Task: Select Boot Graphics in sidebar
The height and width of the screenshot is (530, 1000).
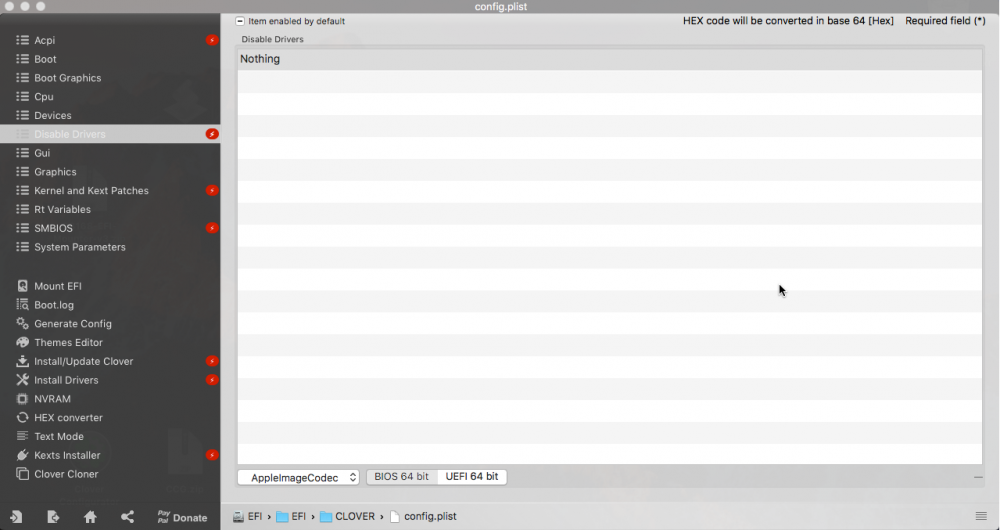Action: (x=68, y=78)
